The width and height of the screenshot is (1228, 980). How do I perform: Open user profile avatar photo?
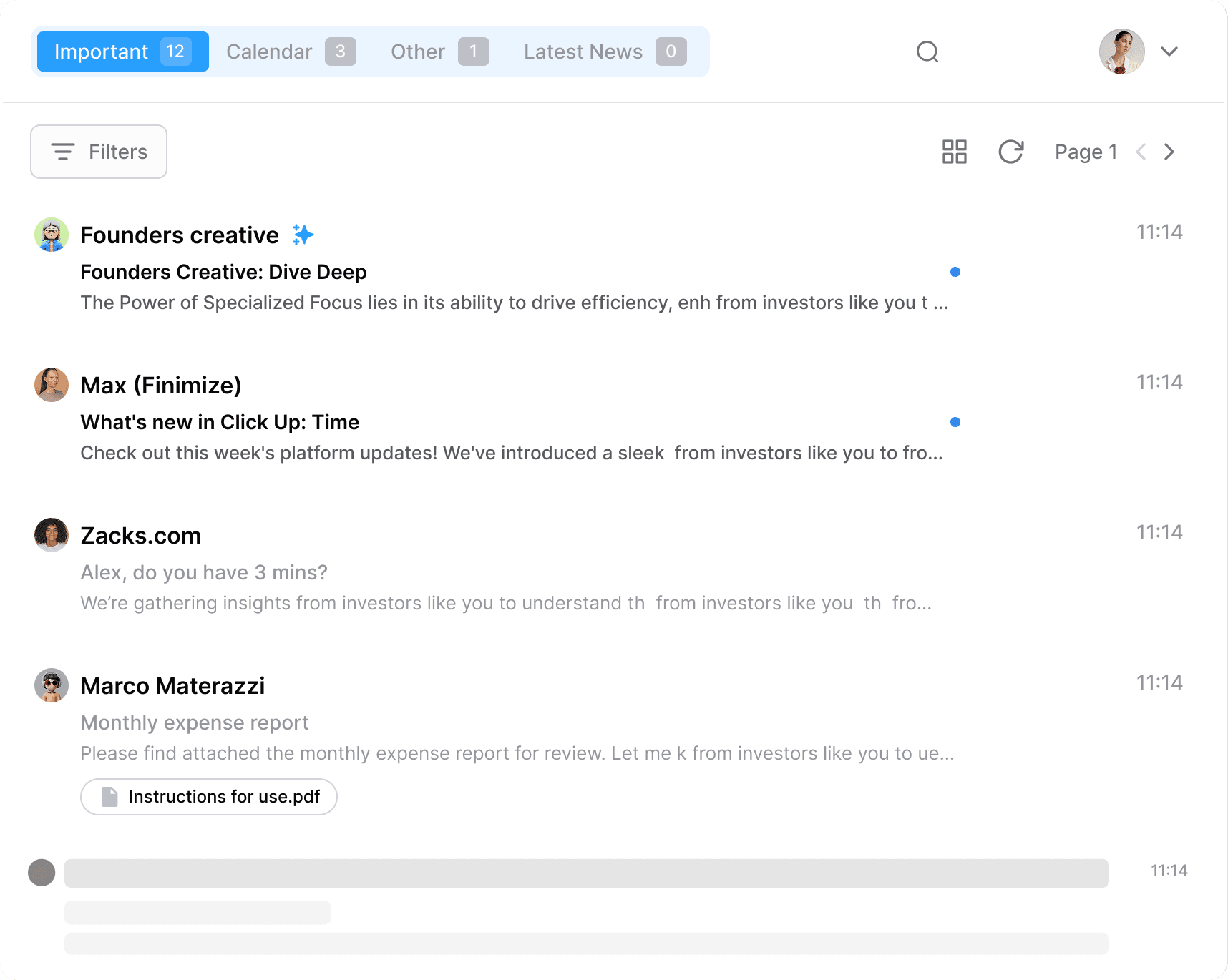pos(1121,52)
